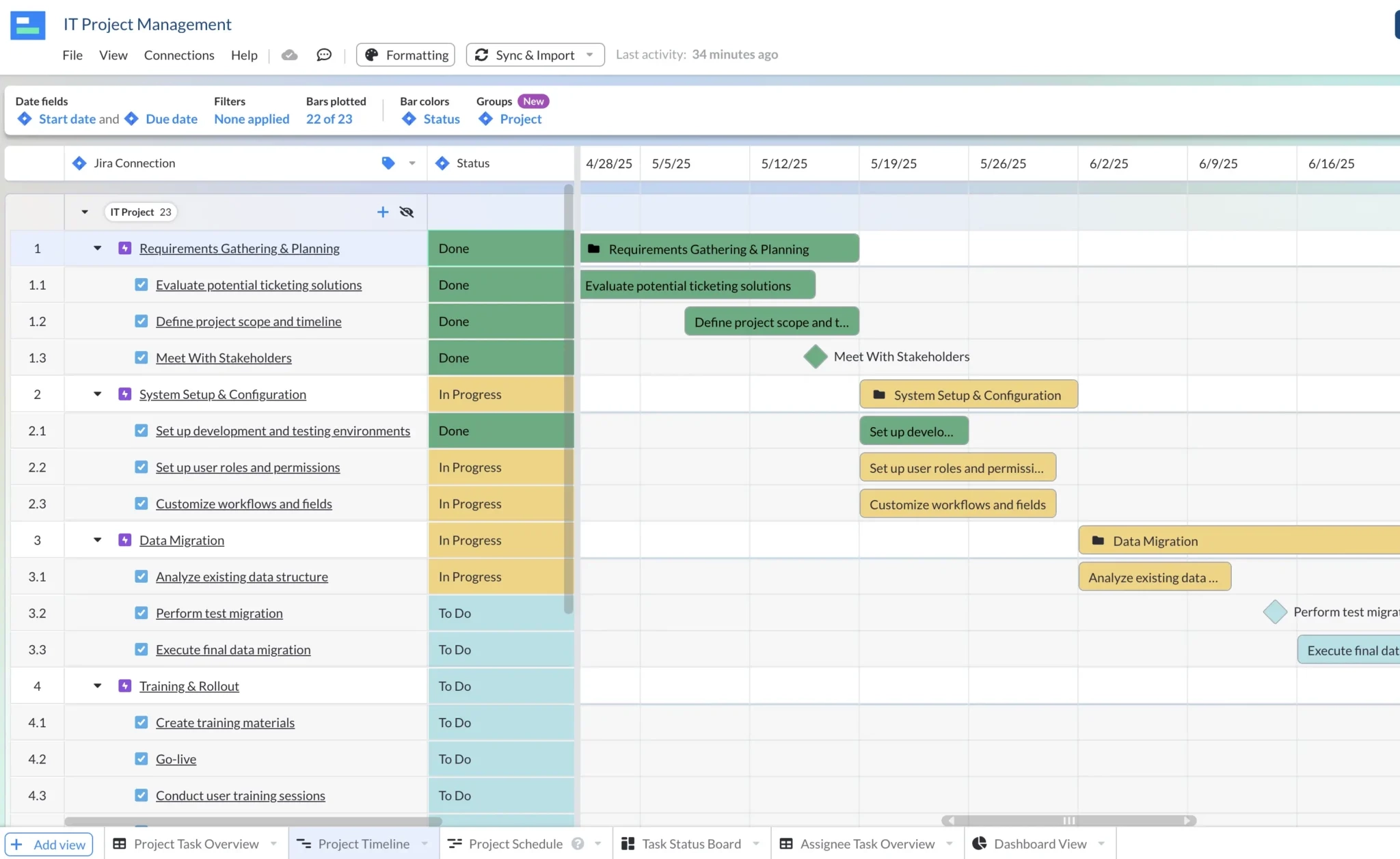
Task: Uncheck the Perform test migration checkbox
Action: (x=141, y=612)
